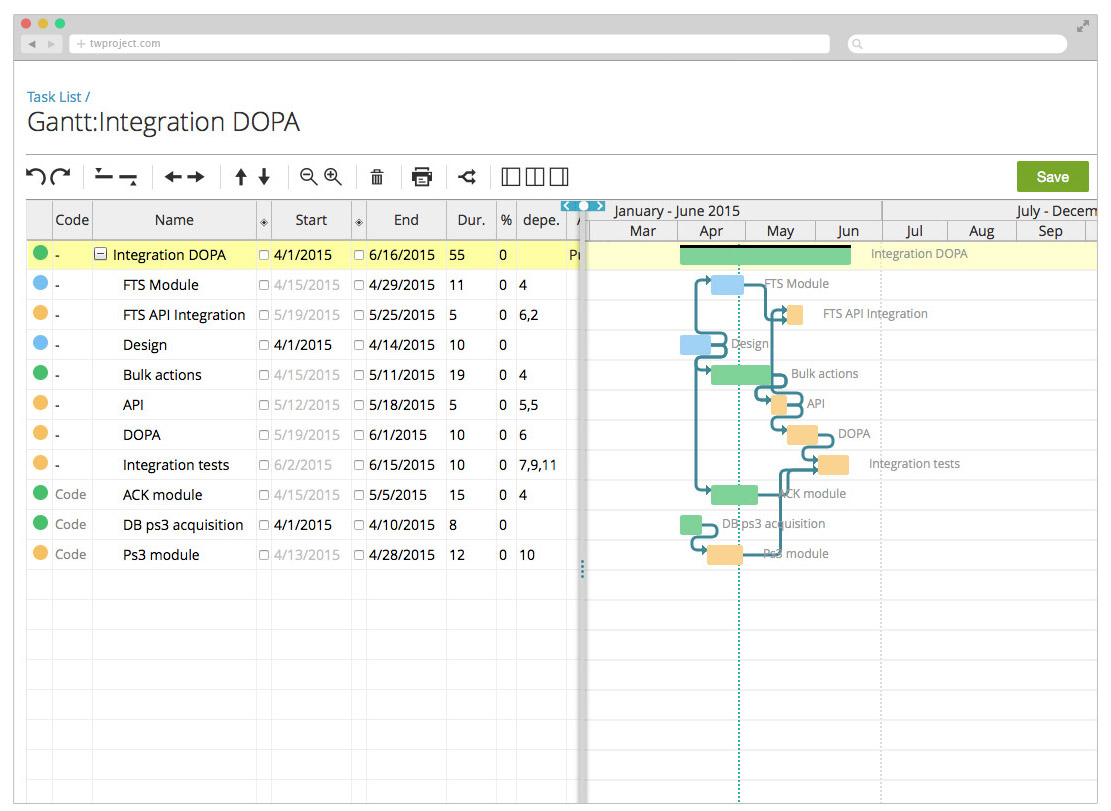The height and width of the screenshot is (811, 1111).
Task: Collapse the Integration DOPA task tree
Action: coord(100,255)
